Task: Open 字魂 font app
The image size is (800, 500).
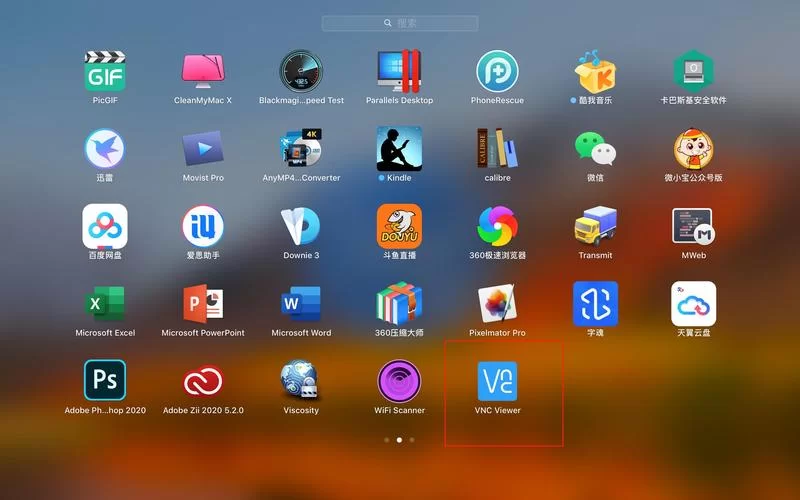Action: 595,304
